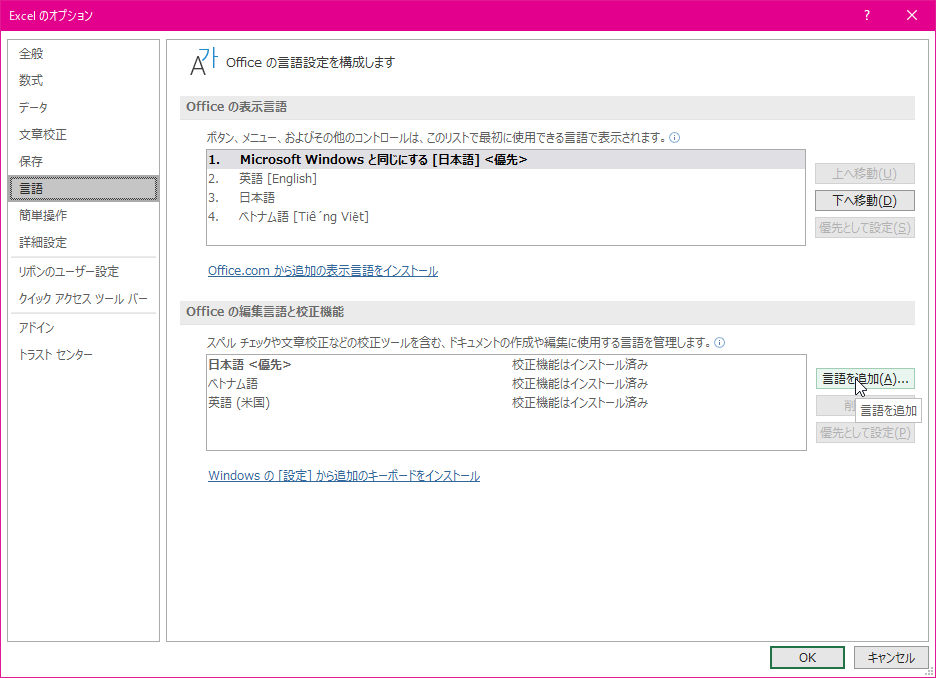Select 日本語 in display language list
This screenshot has height=678, width=936.
(506, 198)
